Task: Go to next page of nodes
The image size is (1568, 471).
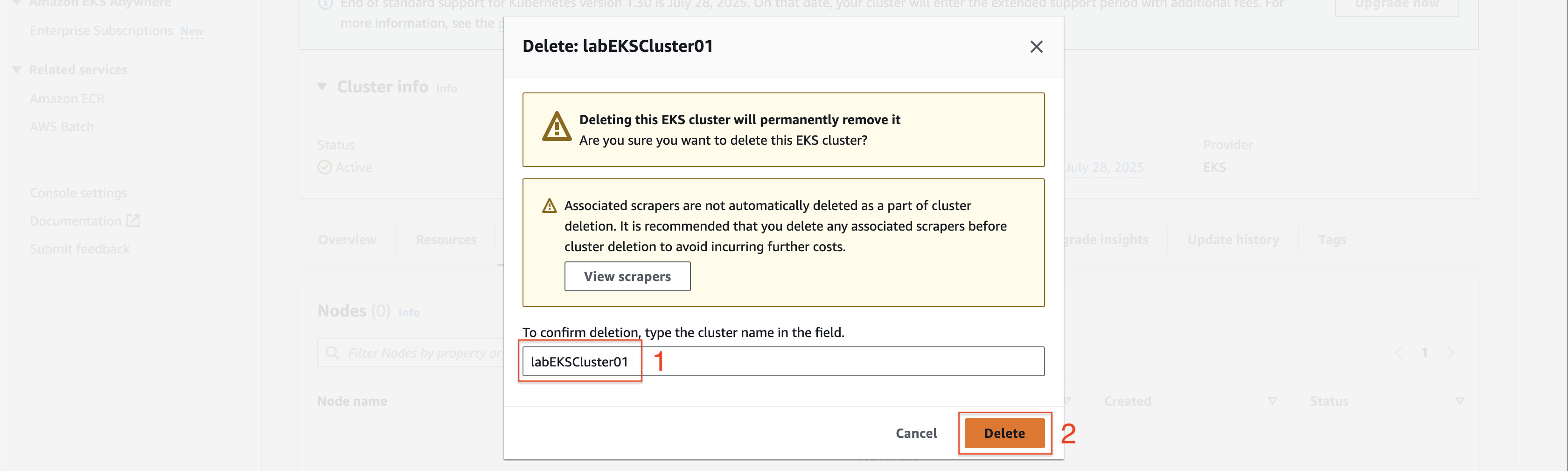Action: pyautogui.click(x=1450, y=353)
